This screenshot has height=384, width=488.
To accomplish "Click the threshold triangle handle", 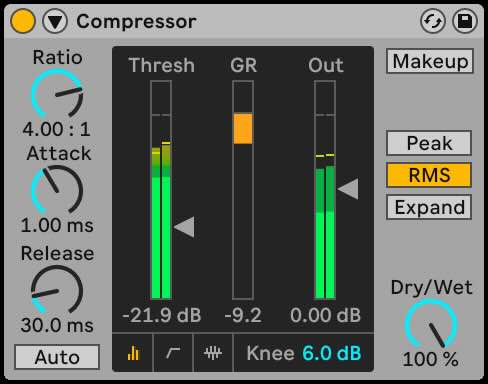I will pyautogui.click(x=184, y=227).
